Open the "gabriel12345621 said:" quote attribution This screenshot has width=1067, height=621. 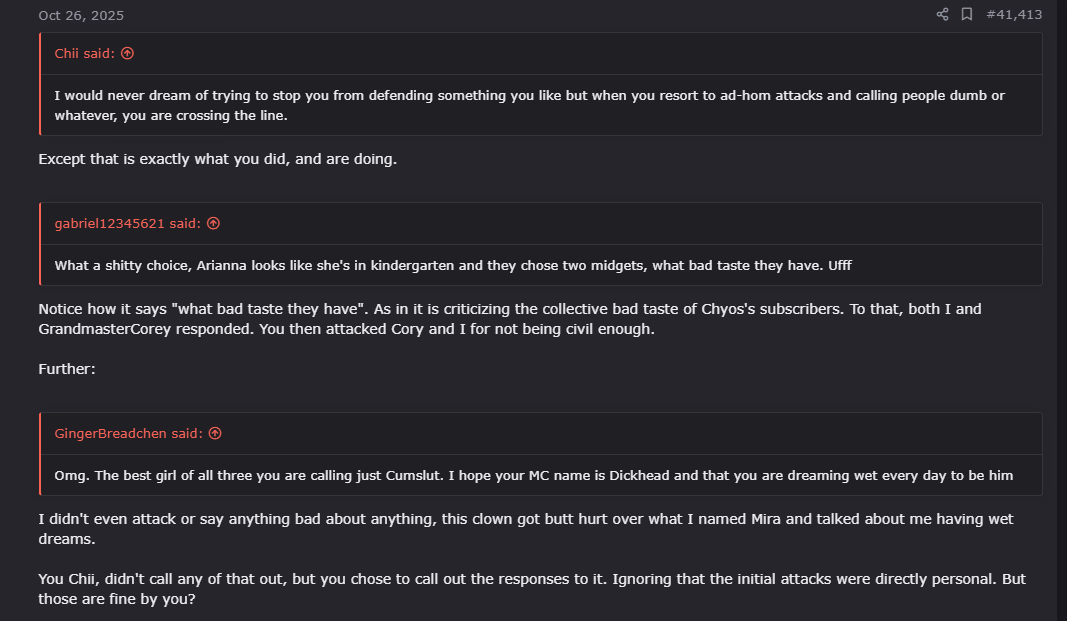pyautogui.click(x=129, y=223)
